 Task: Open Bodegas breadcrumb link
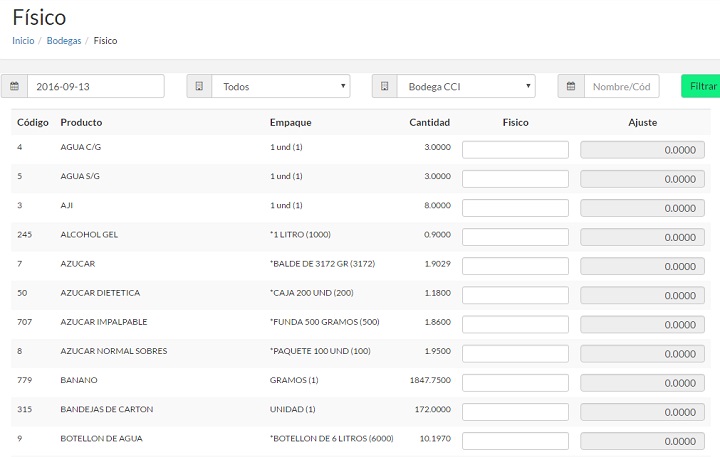tap(64, 41)
